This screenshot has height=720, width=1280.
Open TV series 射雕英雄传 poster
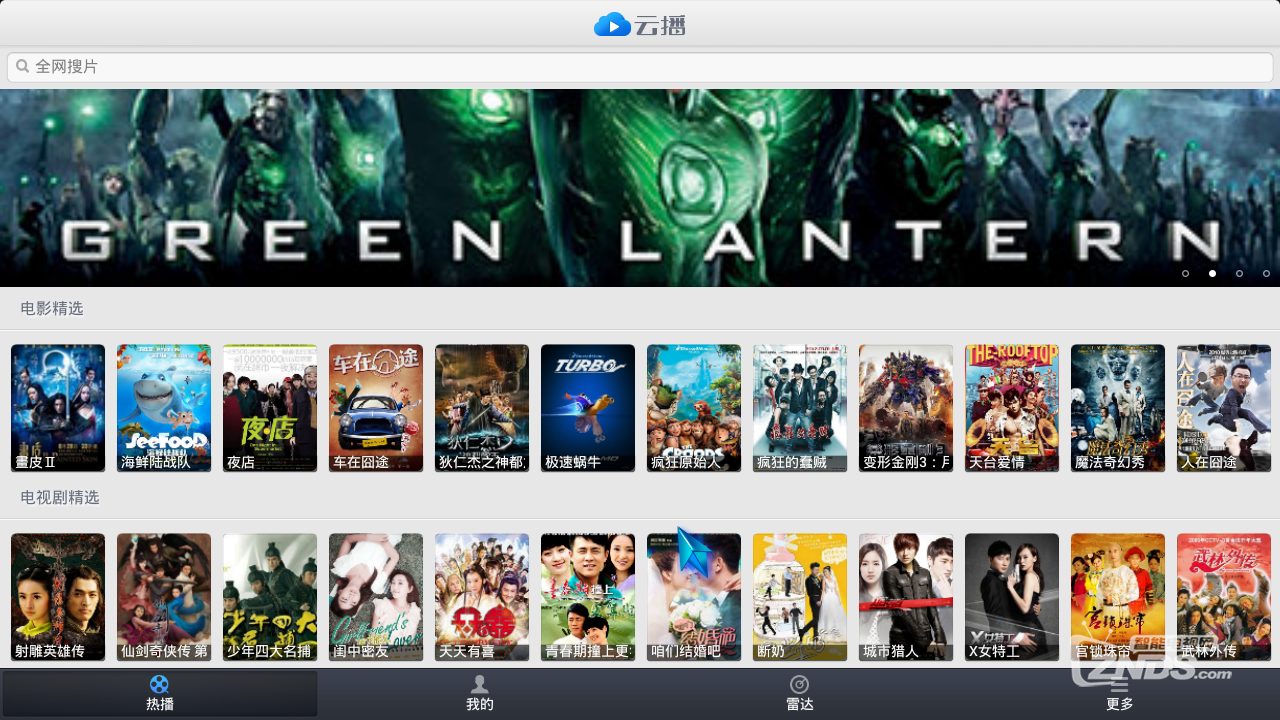pyautogui.click(x=58, y=597)
